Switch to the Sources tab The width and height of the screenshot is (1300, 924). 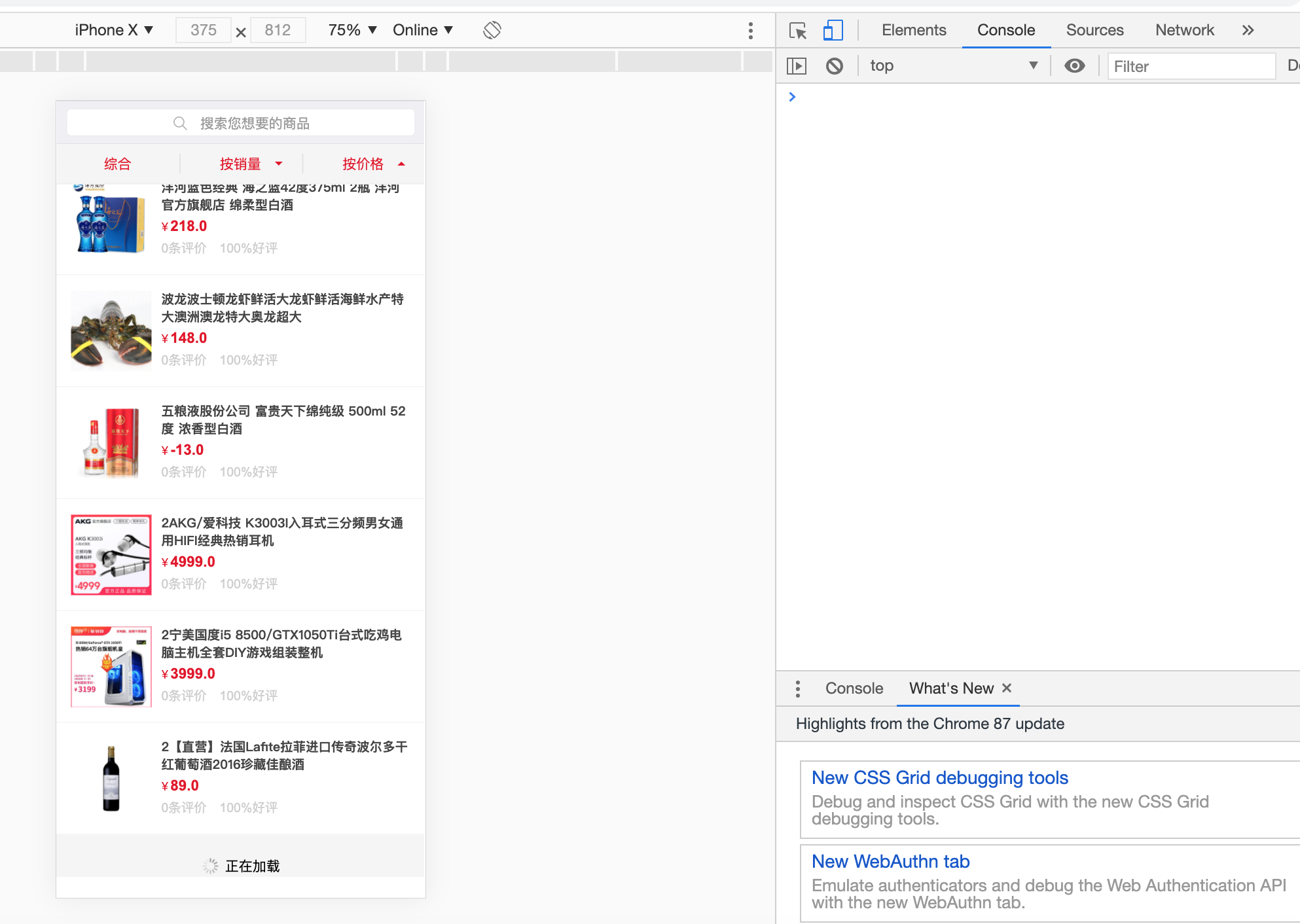click(x=1094, y=30)
